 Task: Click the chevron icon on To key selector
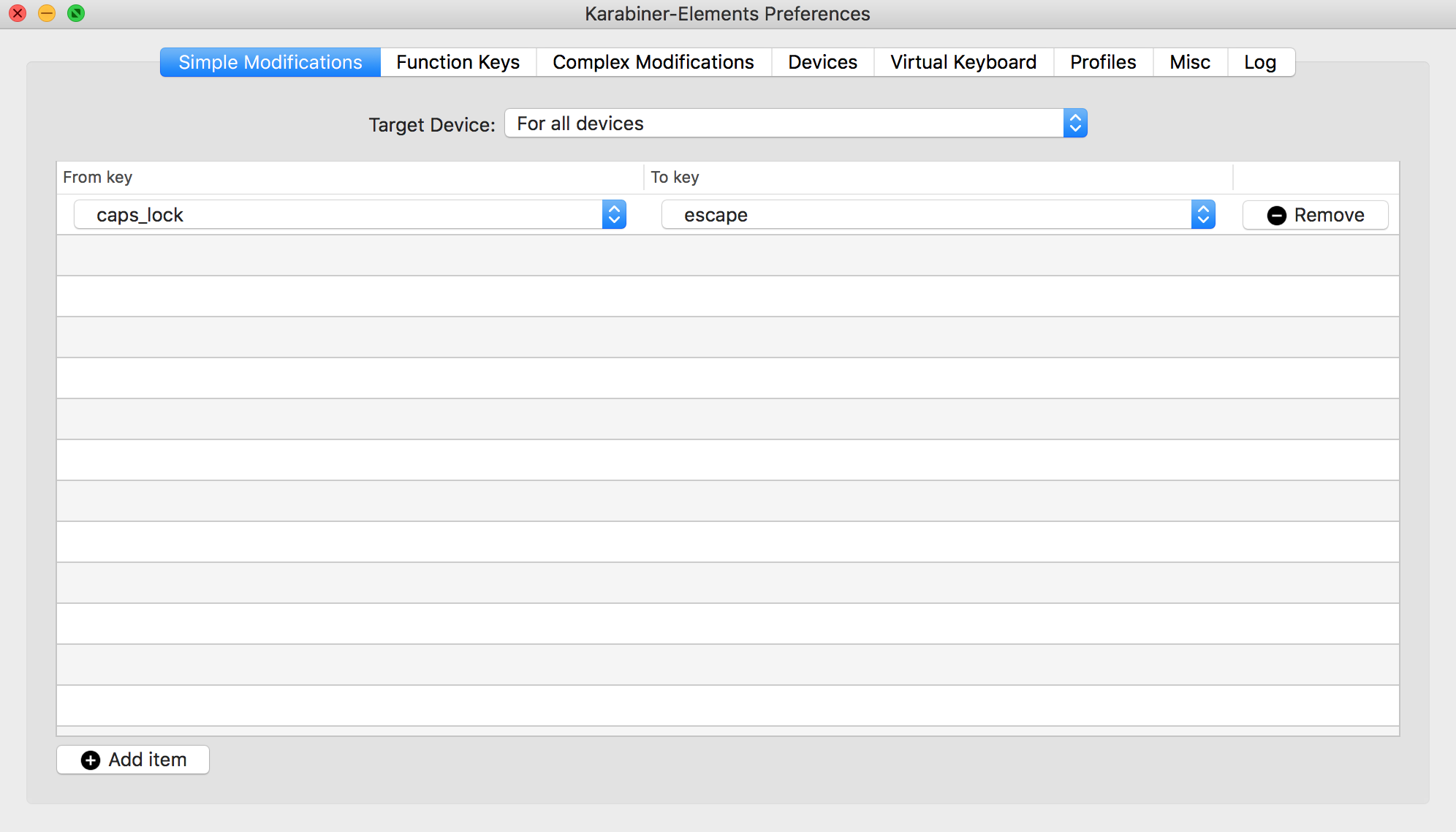click(x=1203, y=214)
